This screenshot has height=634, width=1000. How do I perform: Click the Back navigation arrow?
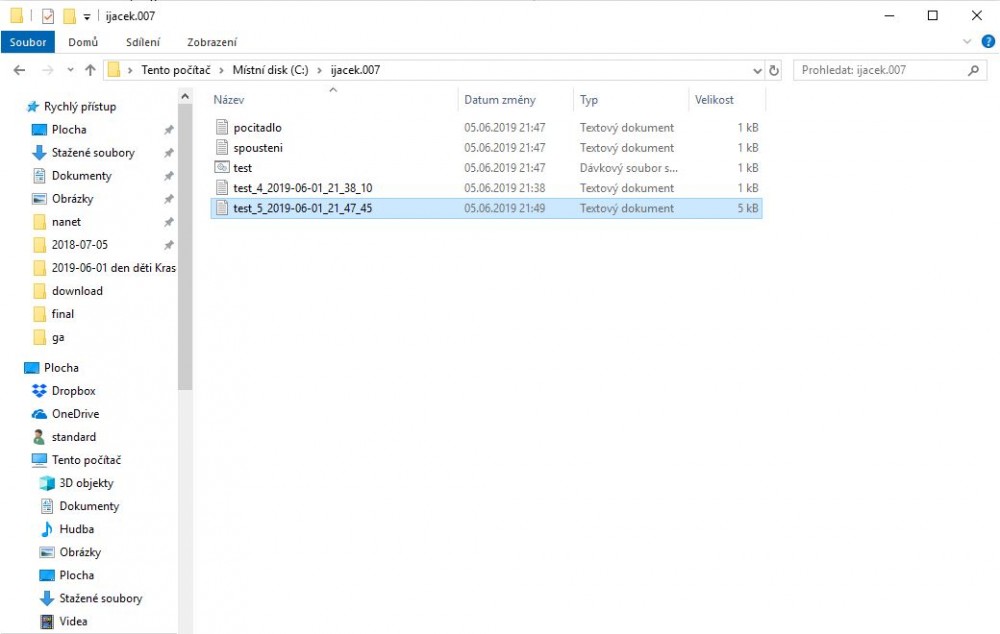[x=19, y=71]
